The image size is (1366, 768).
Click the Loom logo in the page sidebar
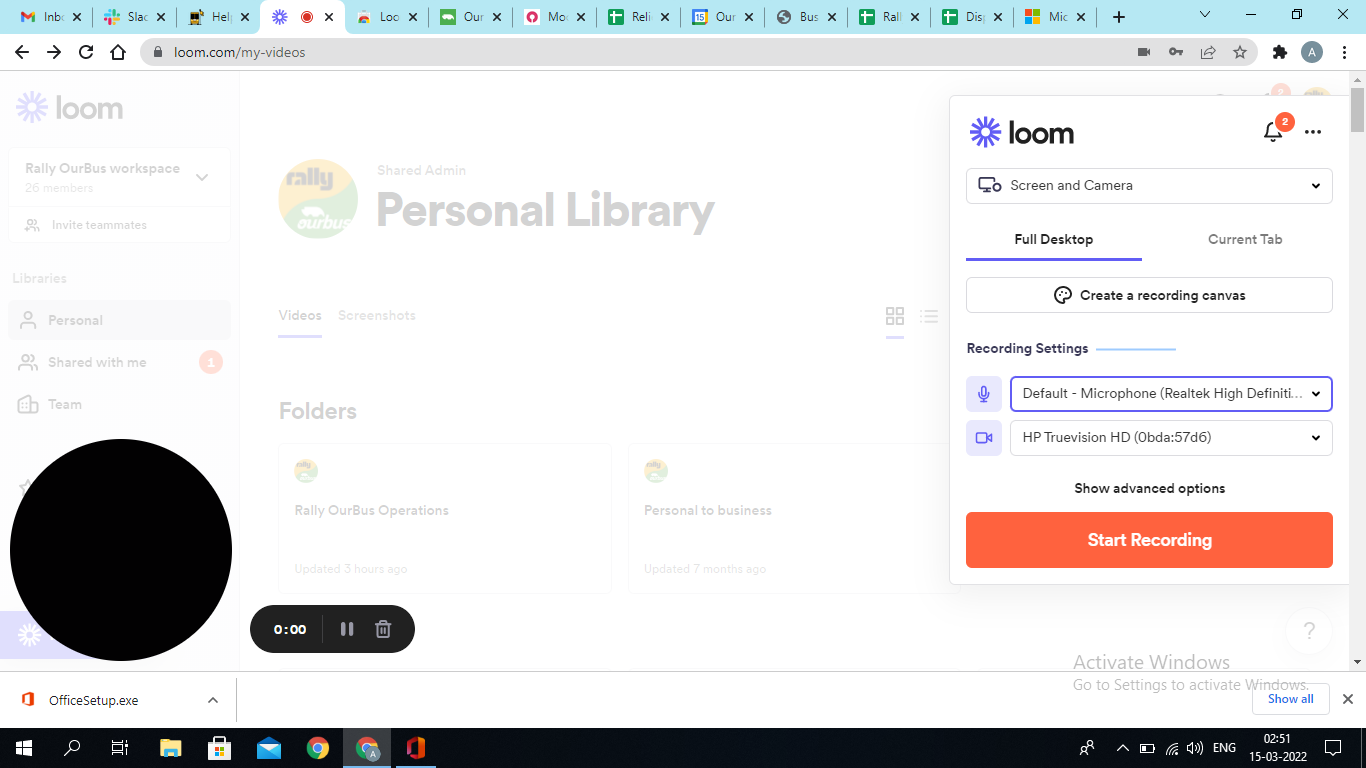[70, 108]
